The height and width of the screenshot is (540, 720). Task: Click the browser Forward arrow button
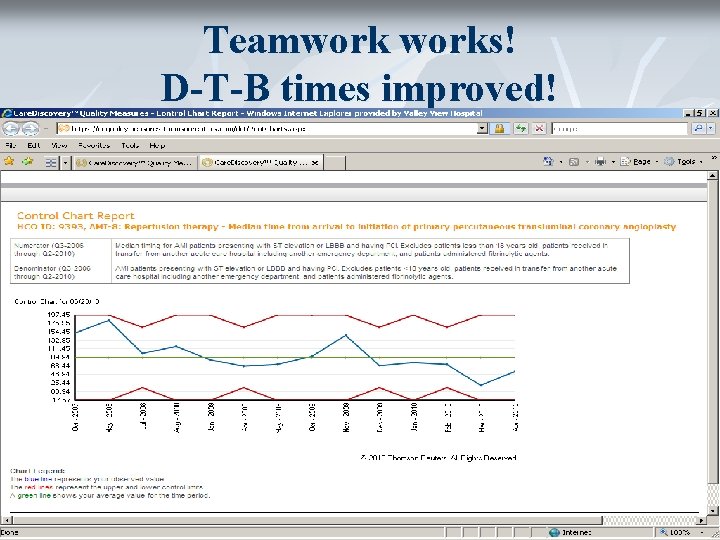tap(30, 129)
